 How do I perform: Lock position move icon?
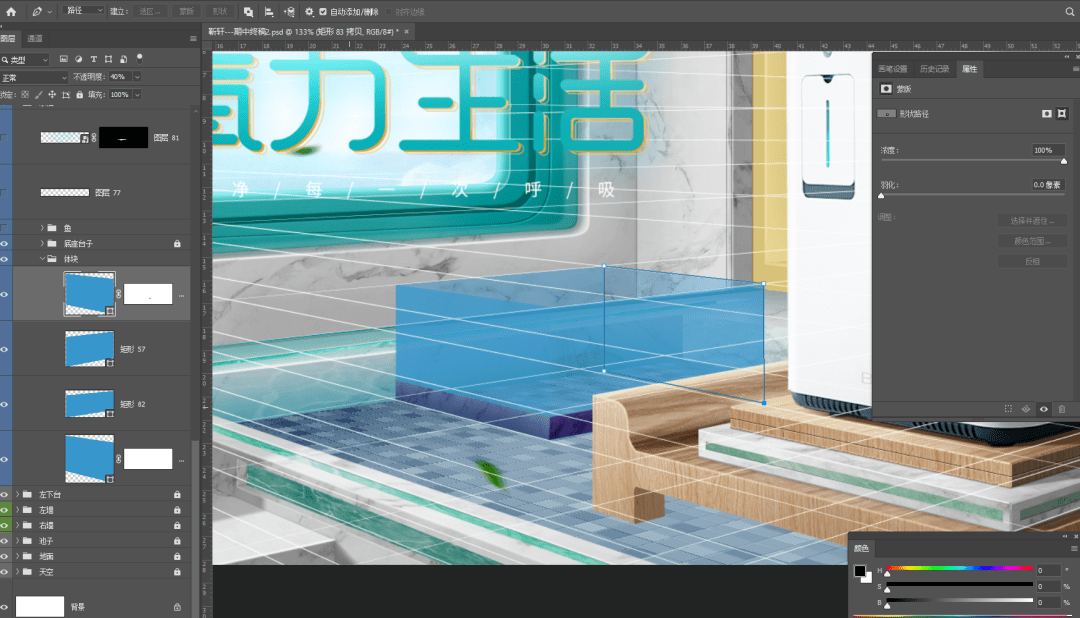[x=52, y=94]
